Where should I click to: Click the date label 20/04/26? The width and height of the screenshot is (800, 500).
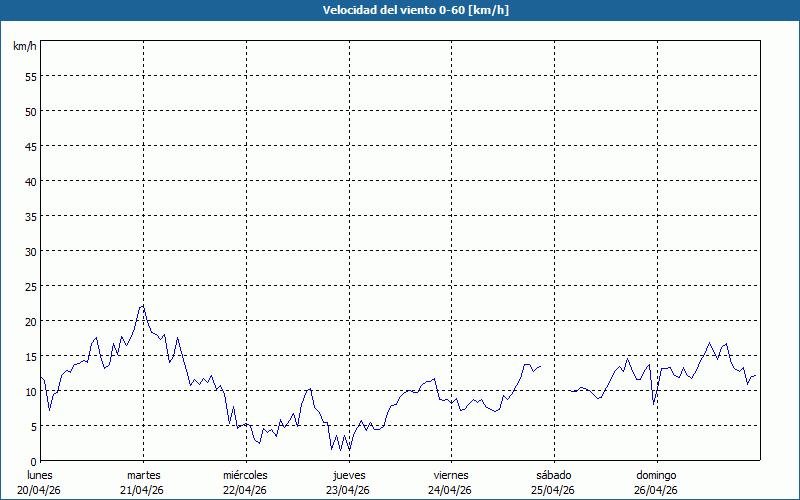click(40, 490)
